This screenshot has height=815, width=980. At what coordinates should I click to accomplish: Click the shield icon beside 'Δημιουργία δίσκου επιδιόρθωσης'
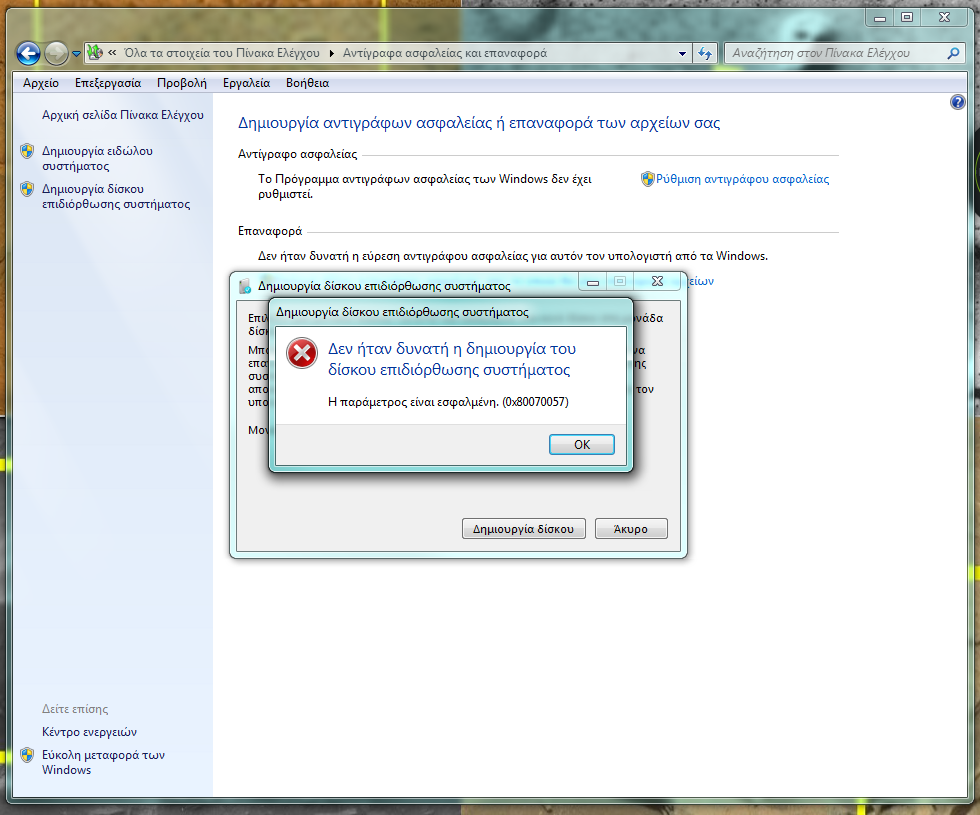pyautogui.click(x=27, y=189)
